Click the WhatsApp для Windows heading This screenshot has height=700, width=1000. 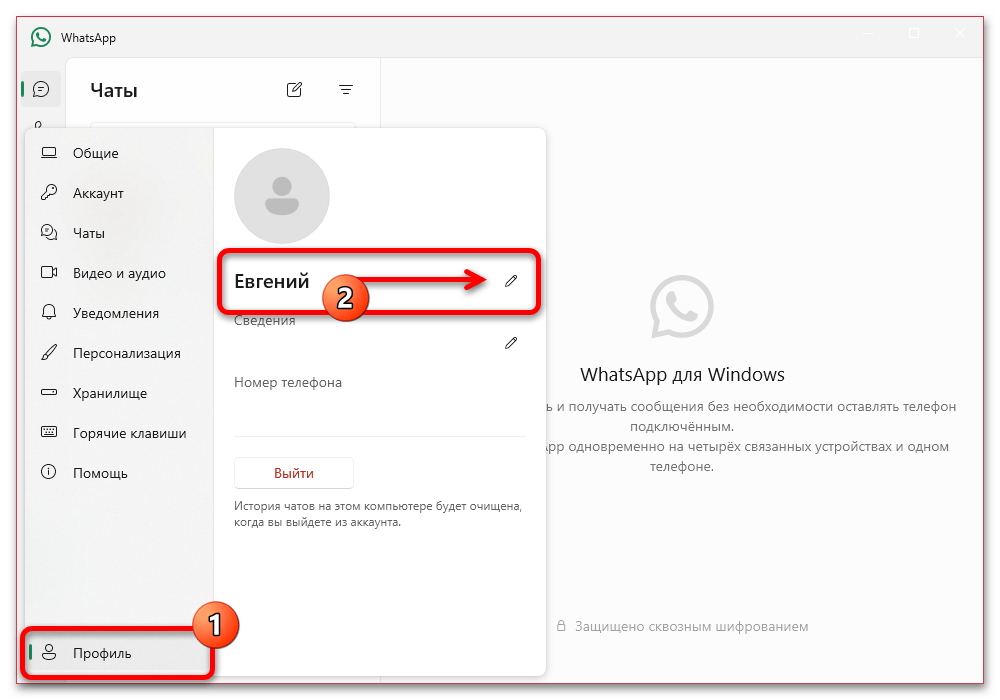click(x=682, y=374)
